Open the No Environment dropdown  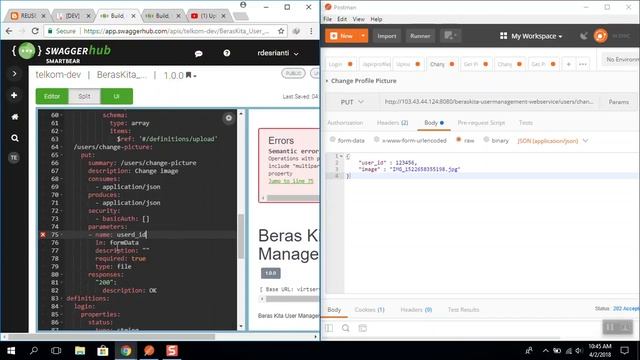tap(620, 60)
